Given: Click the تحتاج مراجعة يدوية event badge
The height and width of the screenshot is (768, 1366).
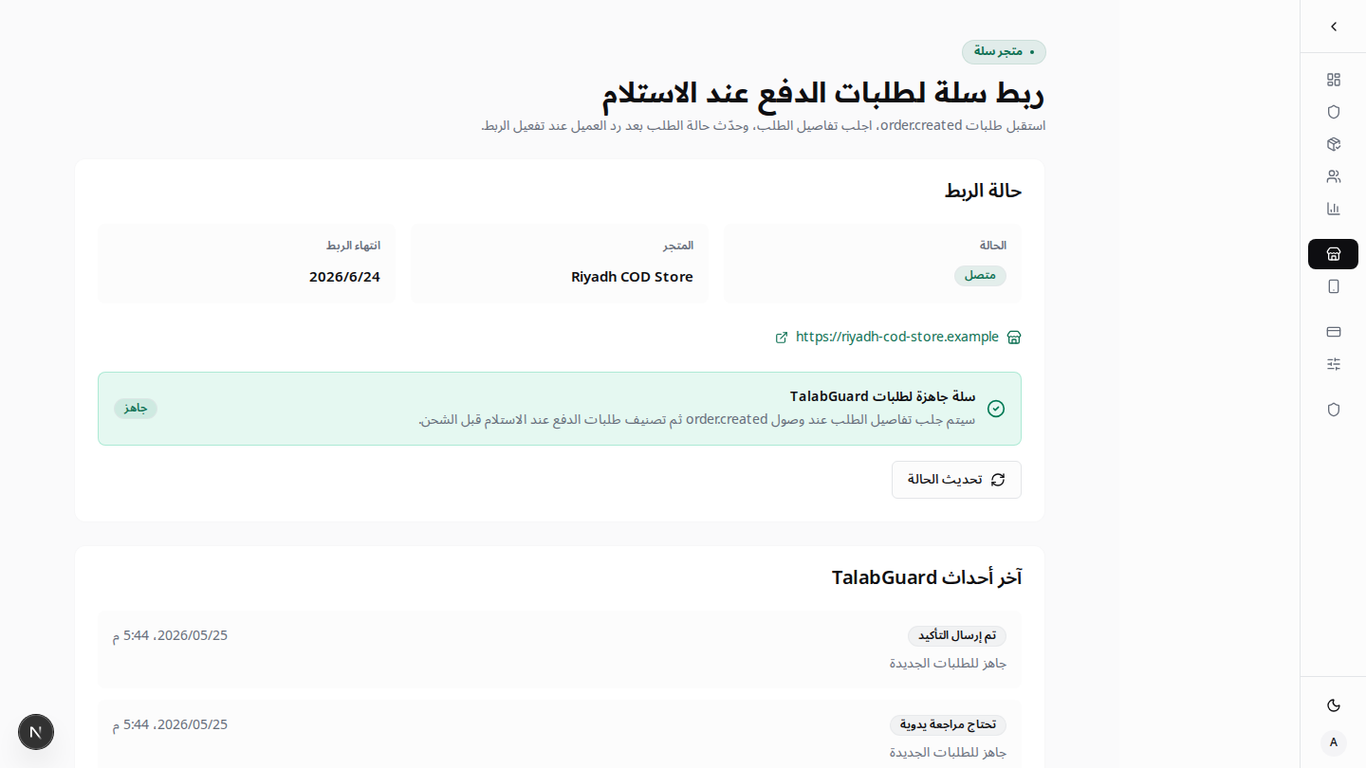Looking at the screenshot, I should pos(948,725).
